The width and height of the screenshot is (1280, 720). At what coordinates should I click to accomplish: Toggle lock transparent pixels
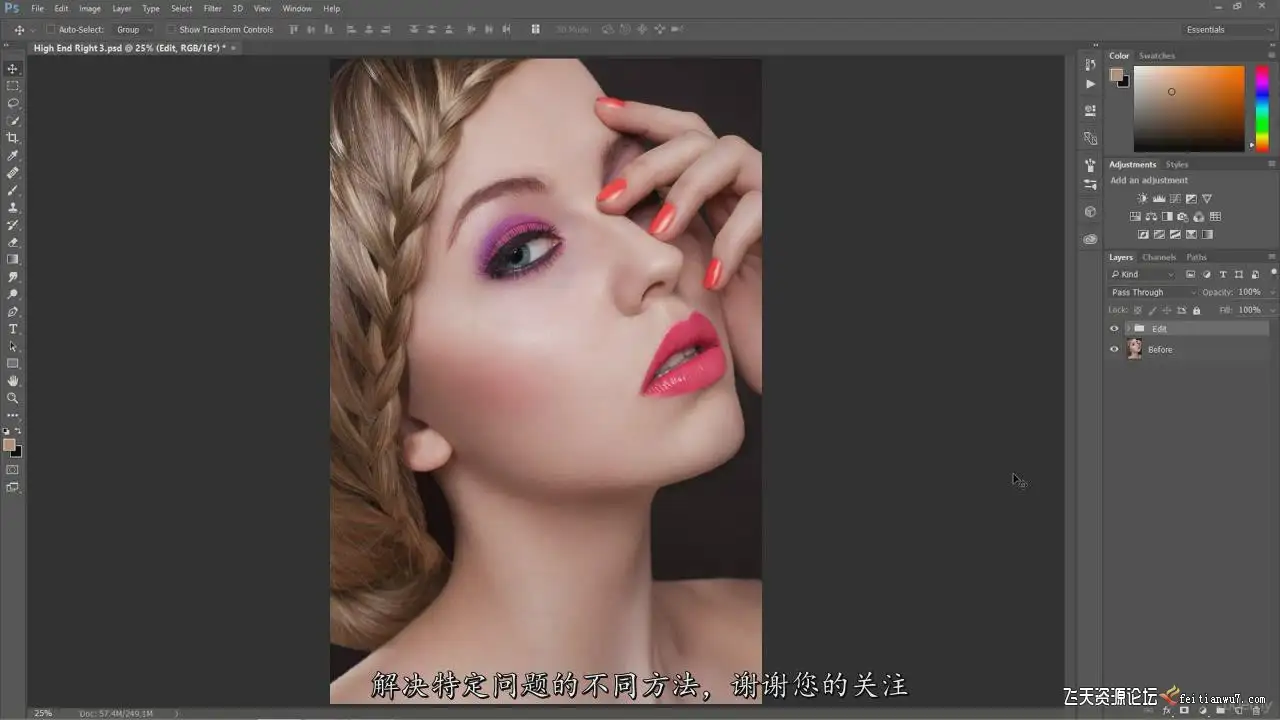click(1139, 311)
